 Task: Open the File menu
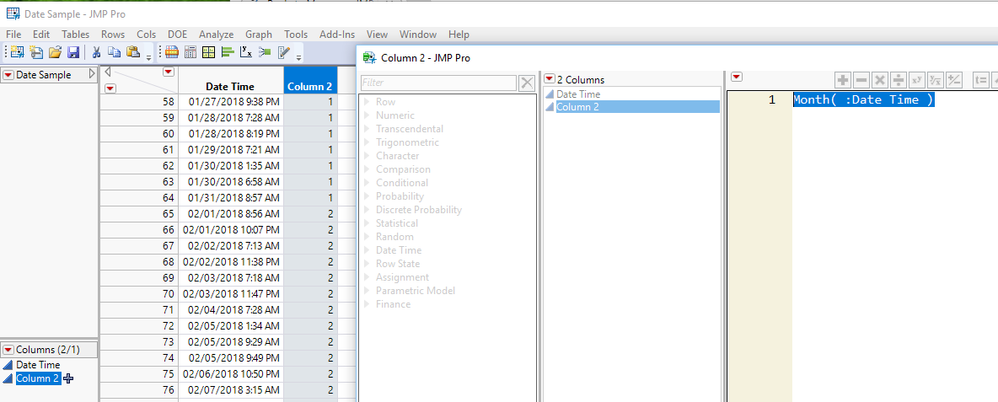[13, 34]
